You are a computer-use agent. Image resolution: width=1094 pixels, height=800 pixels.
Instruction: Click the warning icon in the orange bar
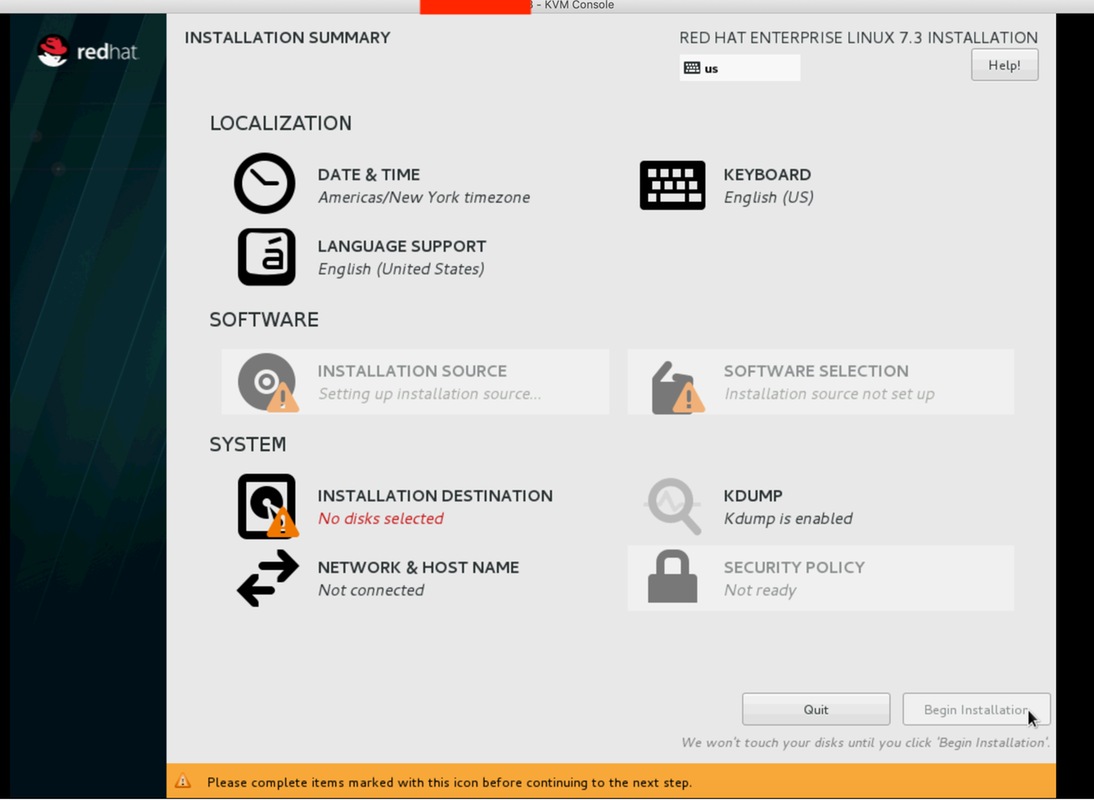point(183,781)
